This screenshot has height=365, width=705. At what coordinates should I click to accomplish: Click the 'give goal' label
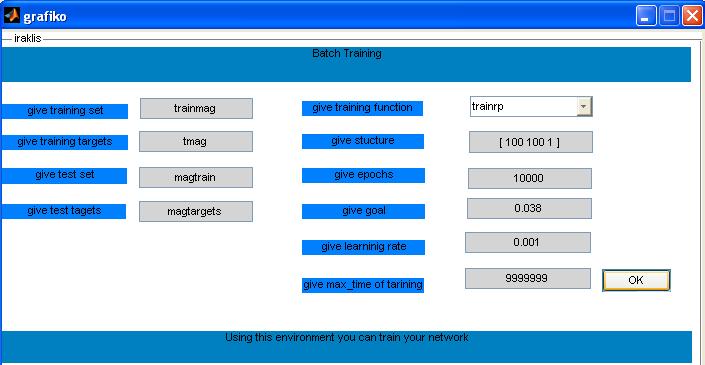click(363, 211)
